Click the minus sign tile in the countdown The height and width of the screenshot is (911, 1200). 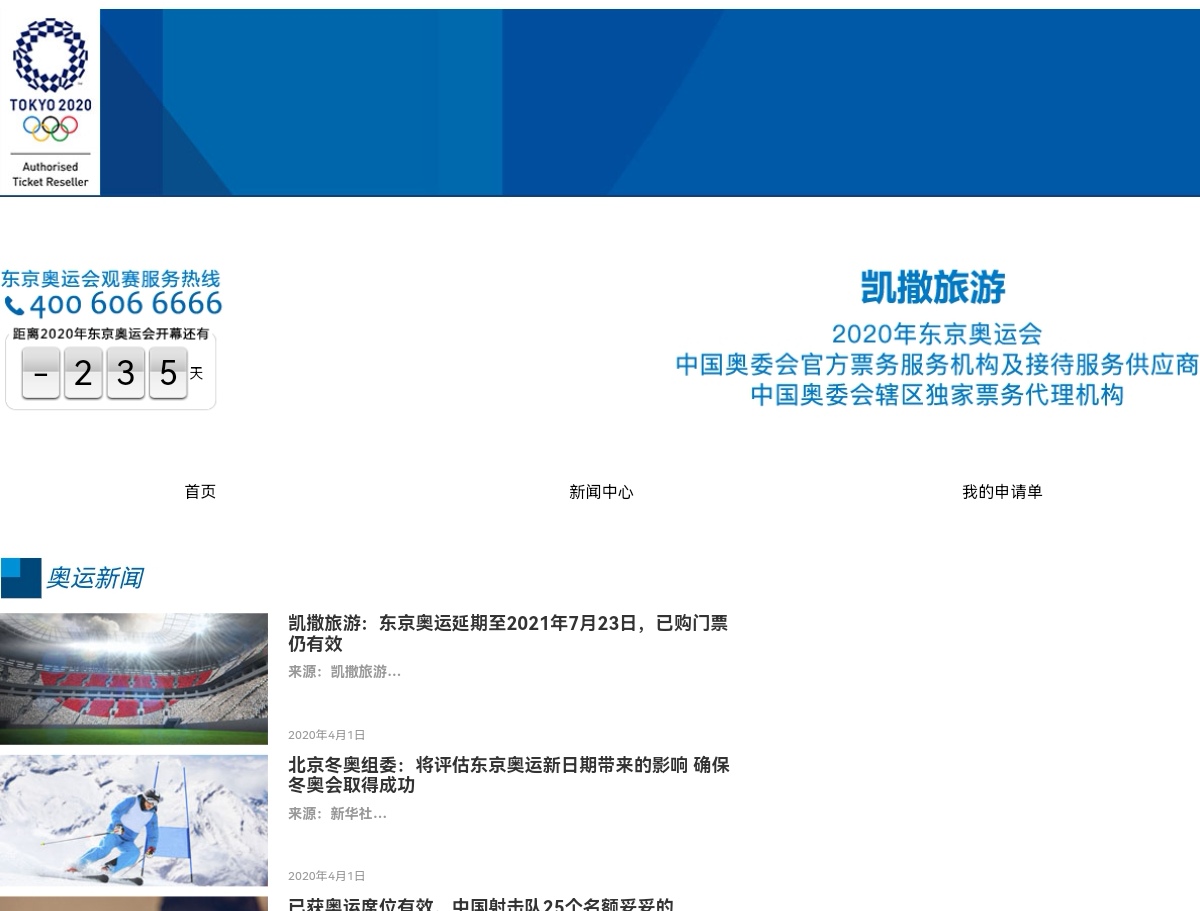point(41,374)
